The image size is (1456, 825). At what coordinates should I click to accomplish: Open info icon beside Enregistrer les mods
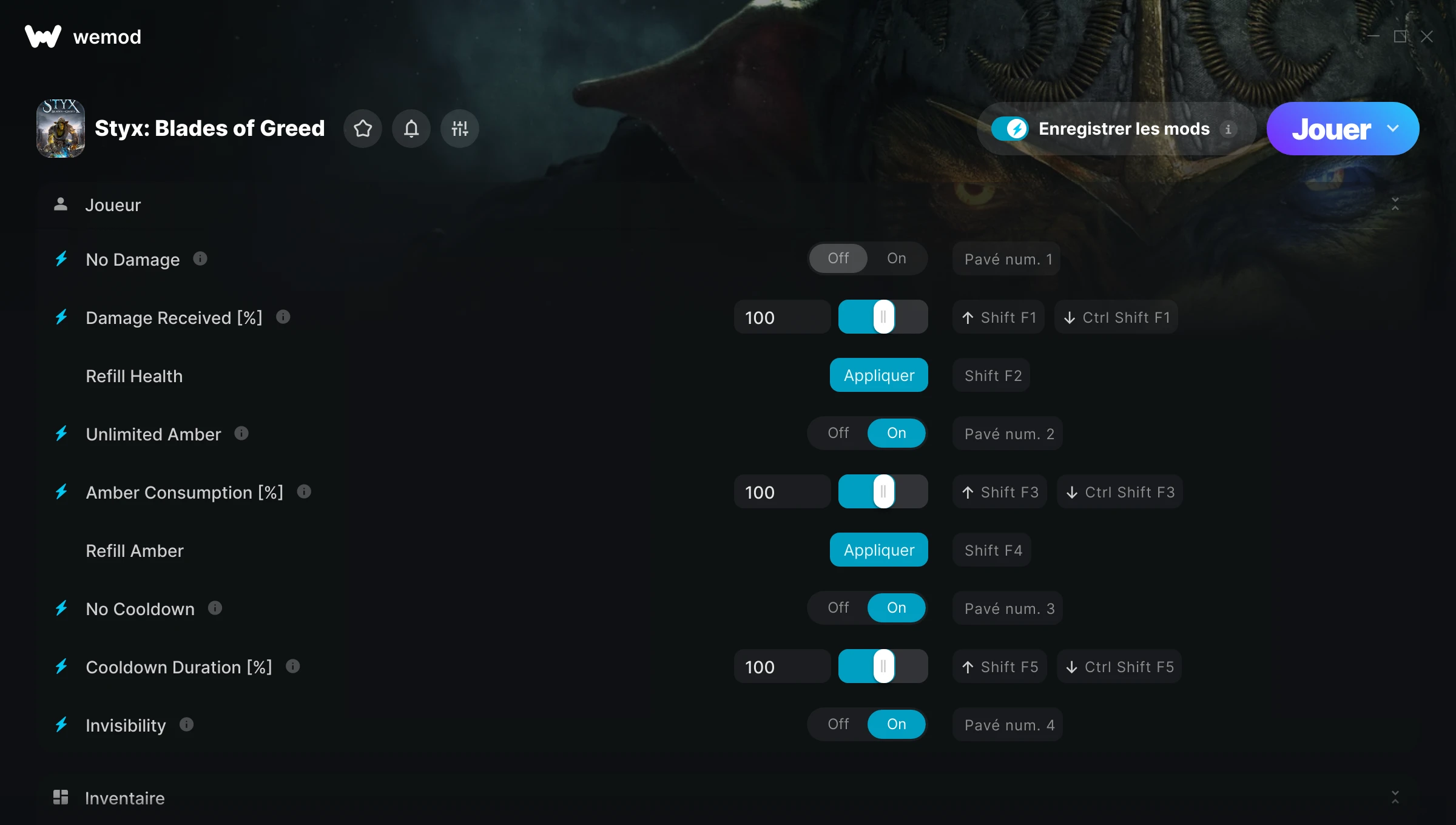(1228, 129)
